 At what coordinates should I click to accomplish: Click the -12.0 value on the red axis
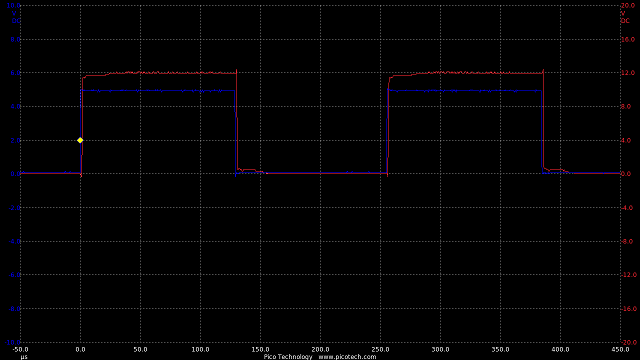628,275
